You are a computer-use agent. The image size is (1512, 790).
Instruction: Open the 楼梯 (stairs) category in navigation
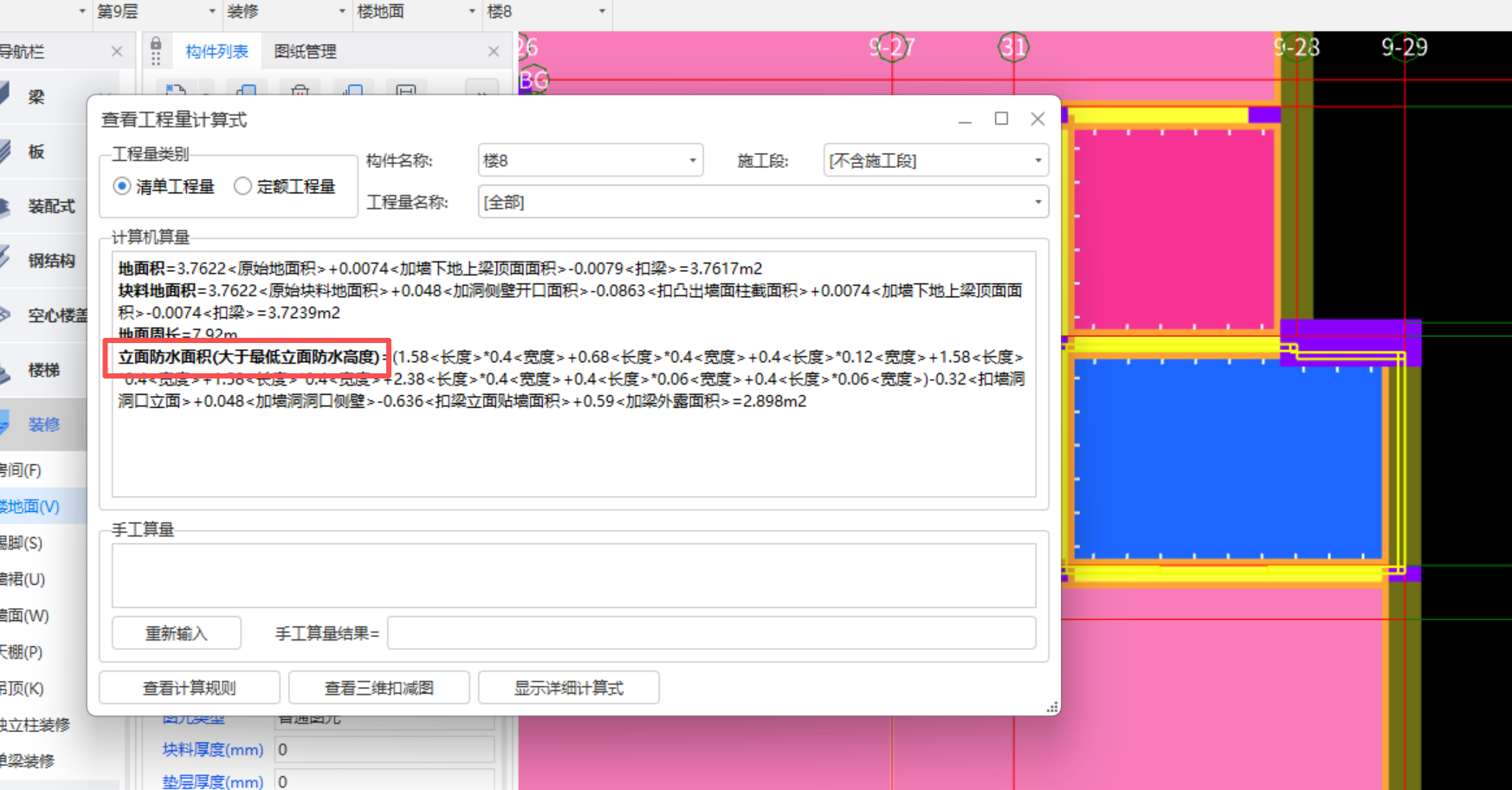43,370
